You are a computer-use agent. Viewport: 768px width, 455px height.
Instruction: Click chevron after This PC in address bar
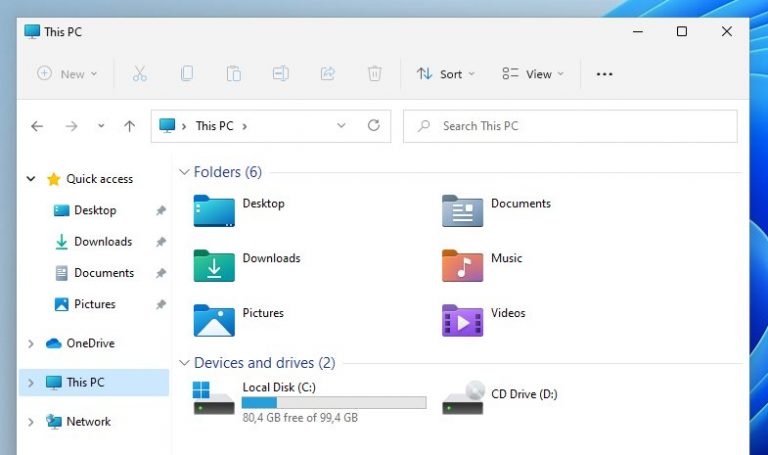[244, 126]
